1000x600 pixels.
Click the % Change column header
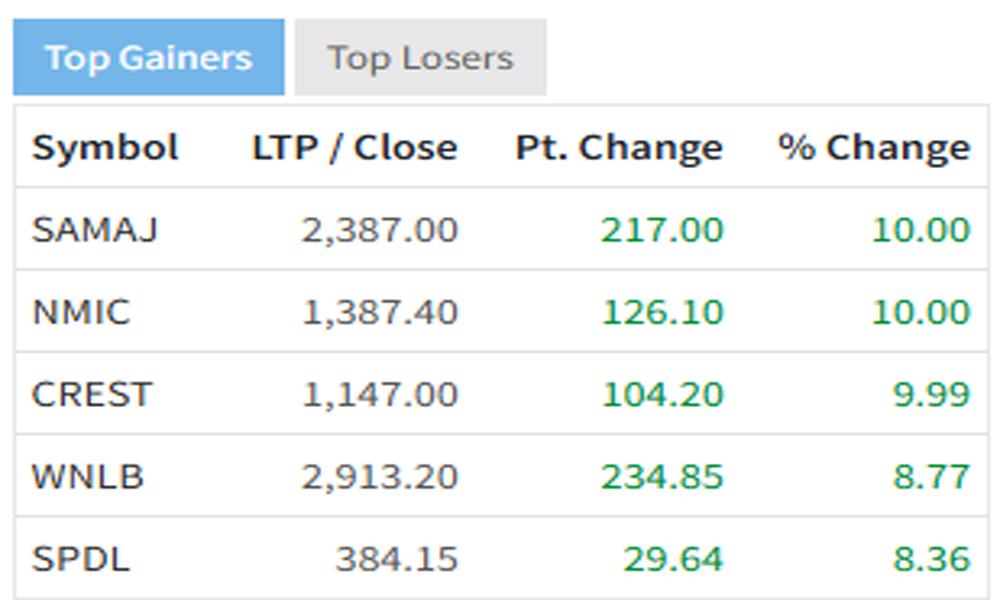click(874, 148)
